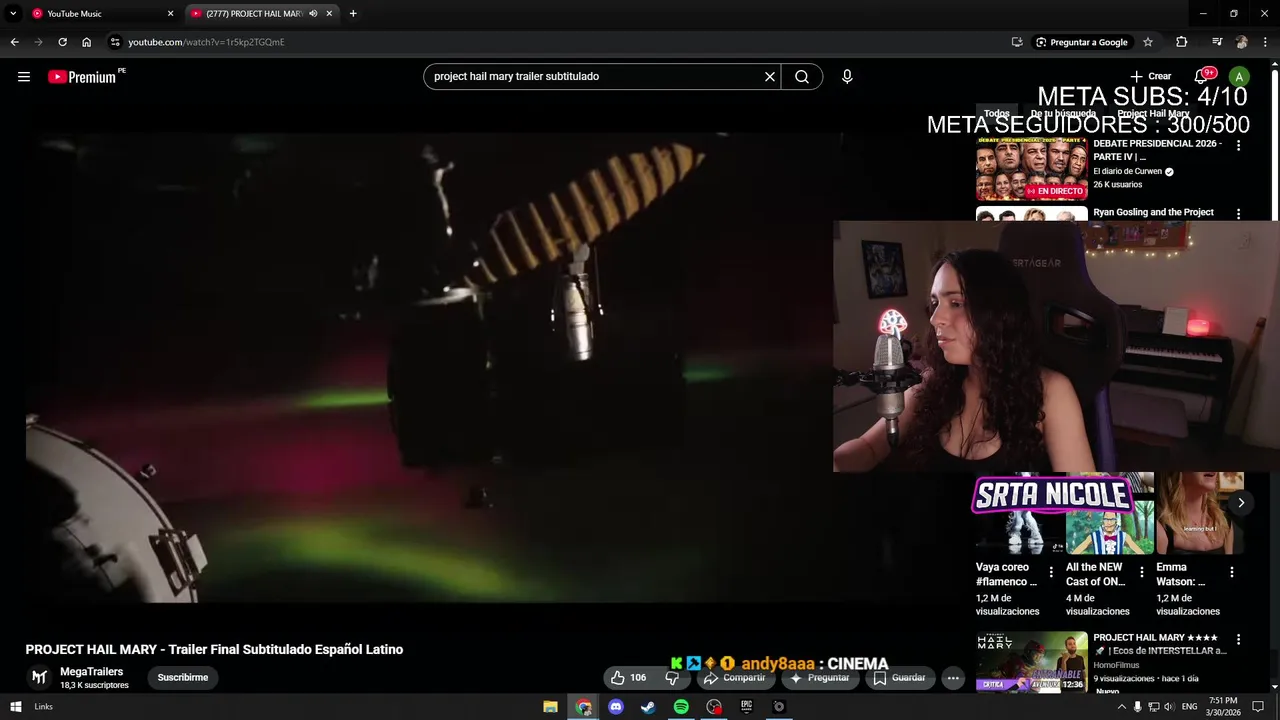Image resolution: width=1280 pixels, height=720 pixels.
Task: Open options for DEBATE PRESIDENCIAL video
Action: pos(1238,145)
